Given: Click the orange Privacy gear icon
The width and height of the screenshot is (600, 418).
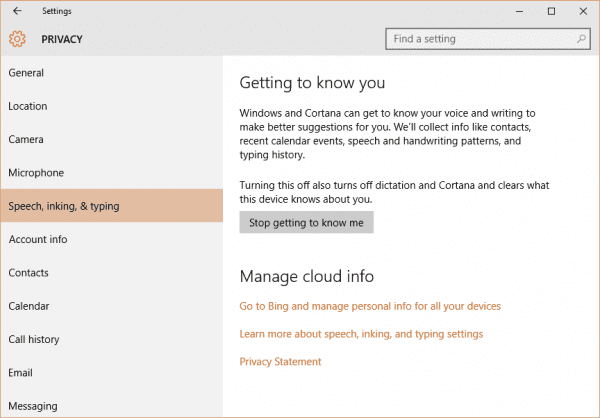Looking at the screenshot, I should point(17,39).
